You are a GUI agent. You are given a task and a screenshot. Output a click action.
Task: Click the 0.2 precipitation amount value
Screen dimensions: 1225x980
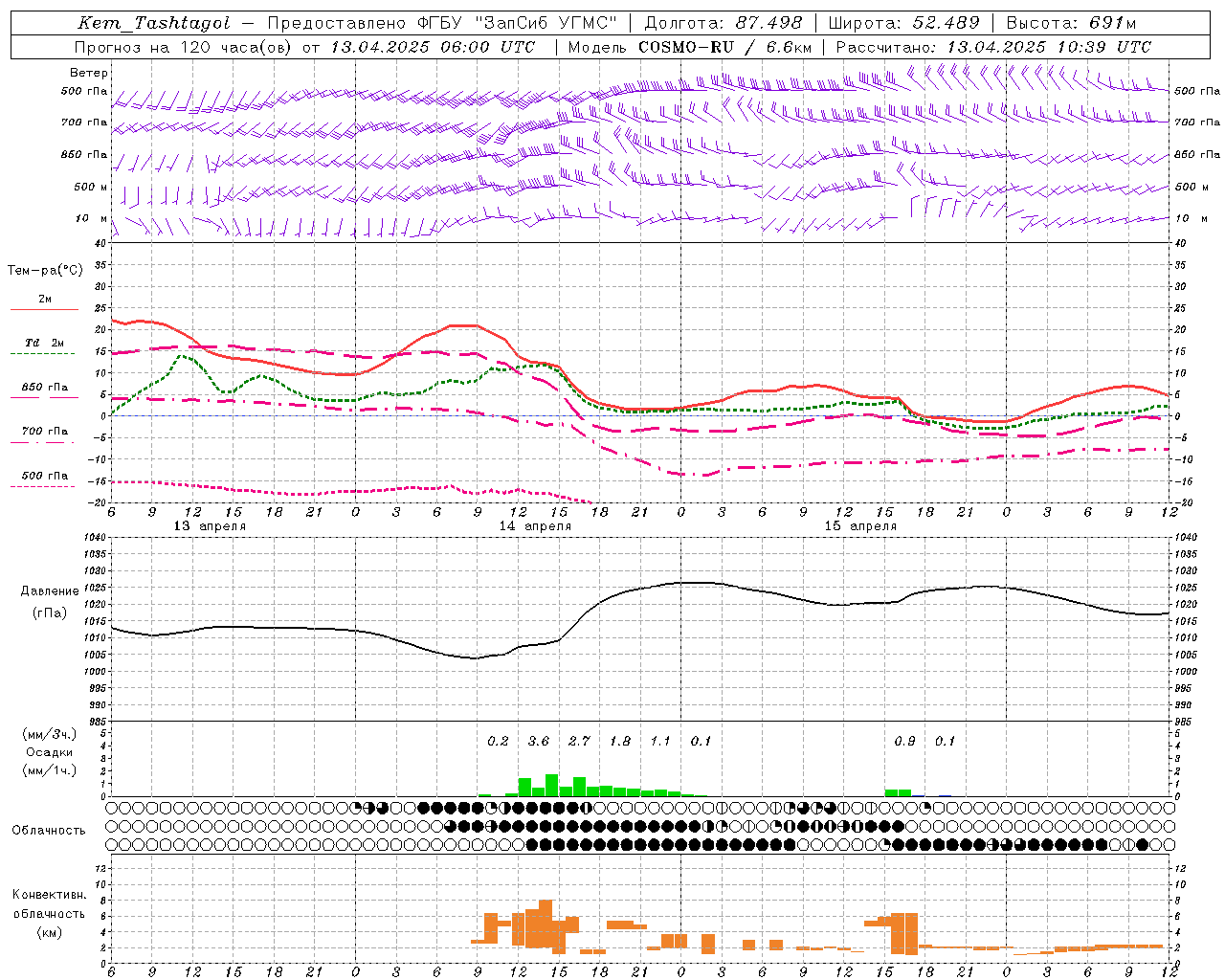[x=498, y=741]
